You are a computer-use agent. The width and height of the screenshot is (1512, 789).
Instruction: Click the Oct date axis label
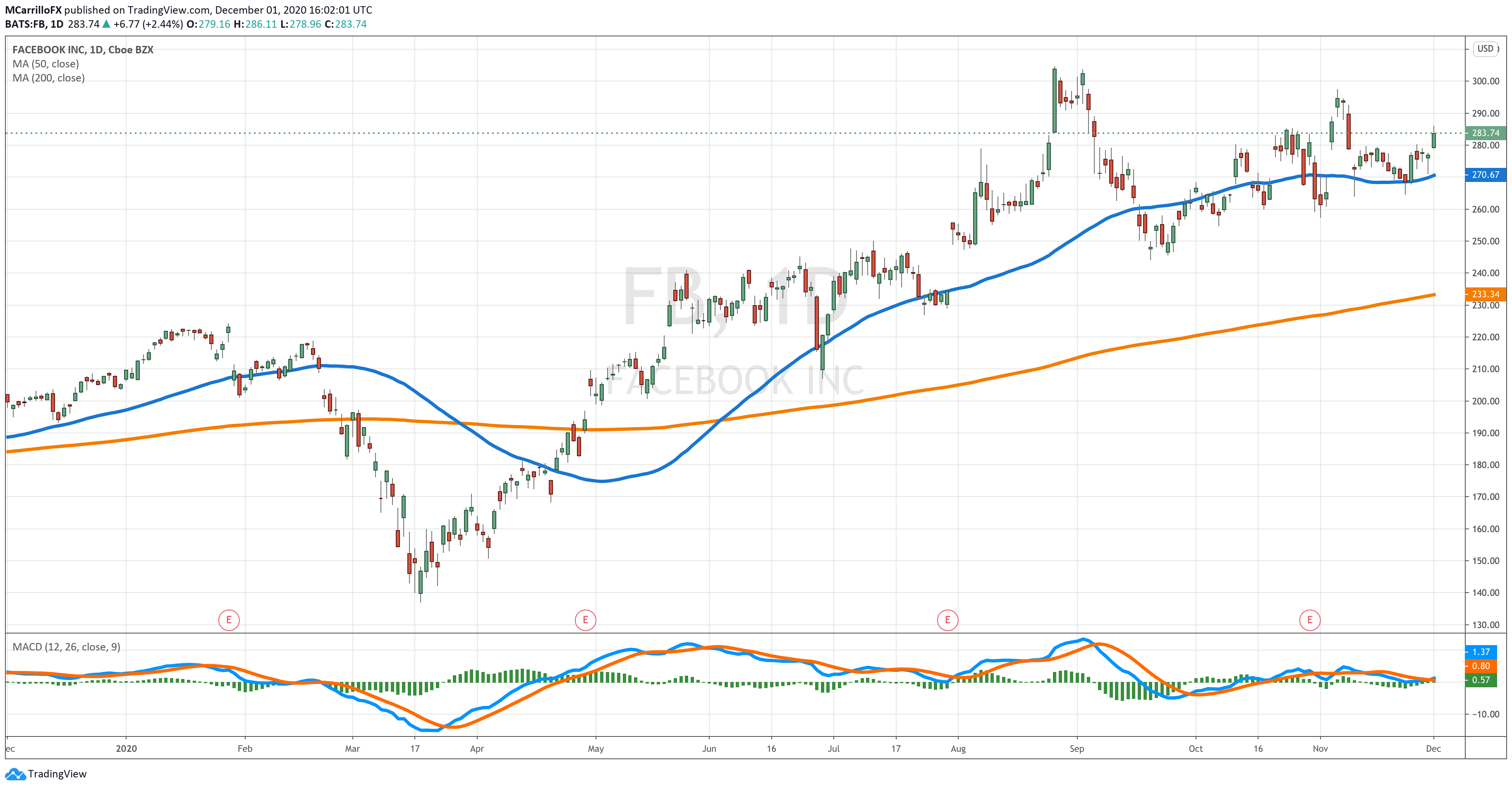pos(1196,748)
